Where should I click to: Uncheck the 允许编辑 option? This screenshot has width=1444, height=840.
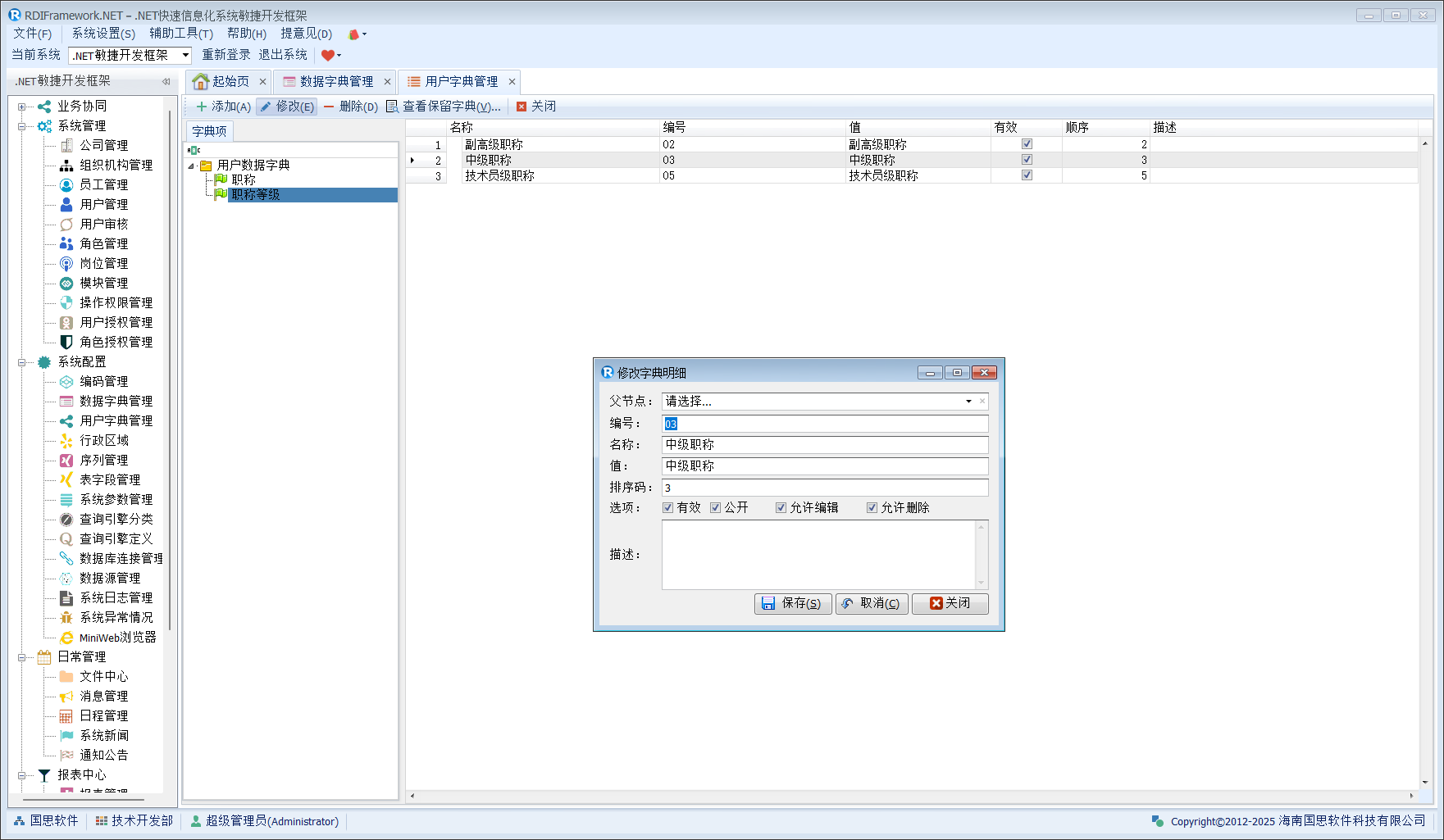pyautogui.click(x=781, y=507)
